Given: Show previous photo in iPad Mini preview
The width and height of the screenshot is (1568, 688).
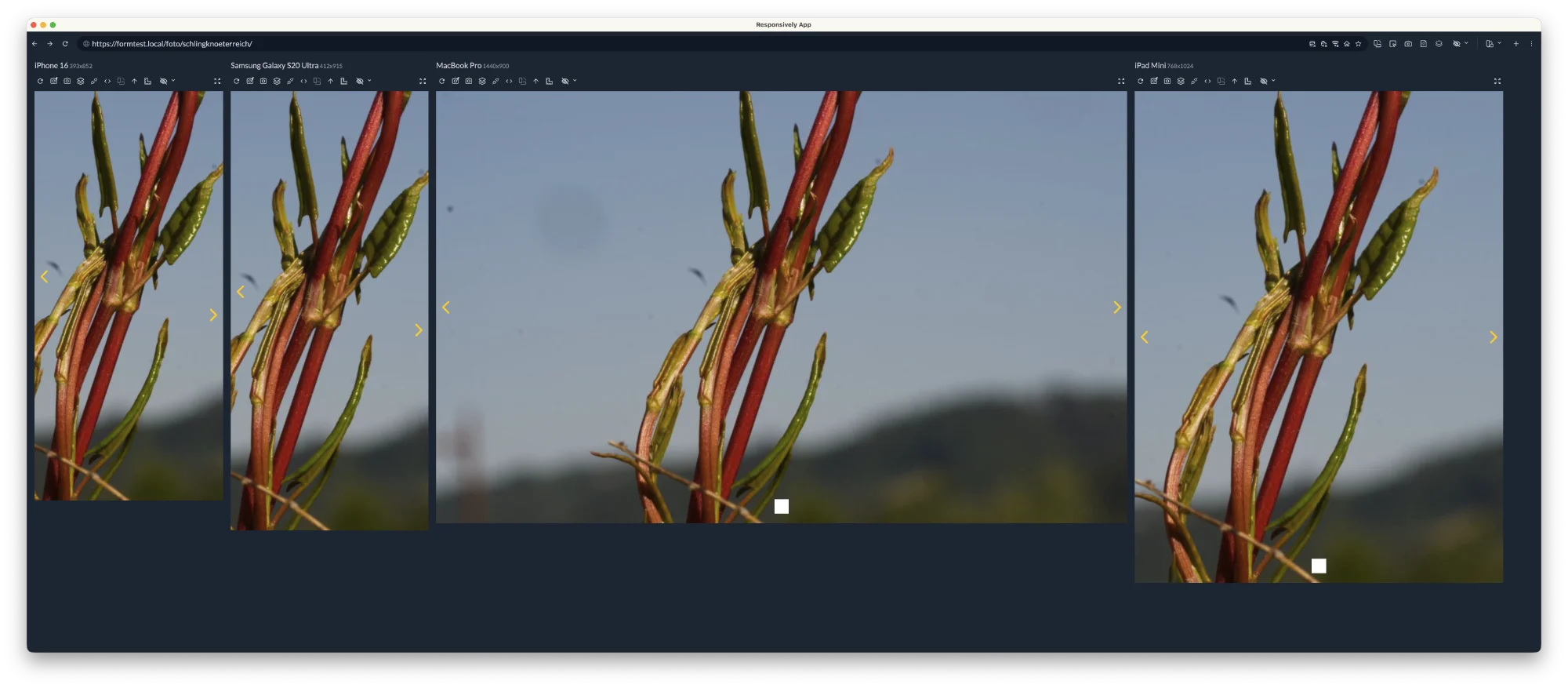Looking at the screenshot, I should click(x=1145, y=337).
